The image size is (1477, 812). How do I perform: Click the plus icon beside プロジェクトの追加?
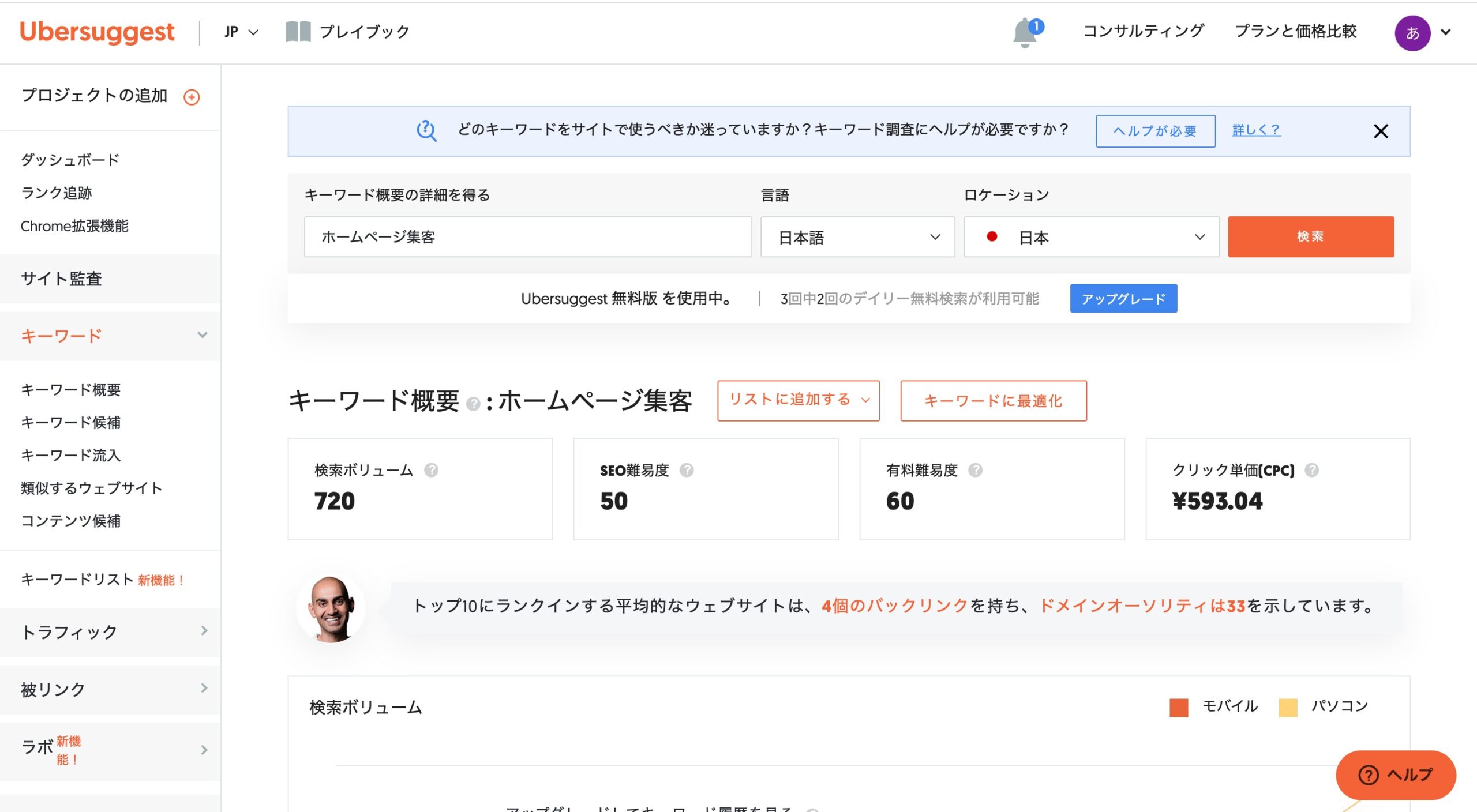pos(192,97)
